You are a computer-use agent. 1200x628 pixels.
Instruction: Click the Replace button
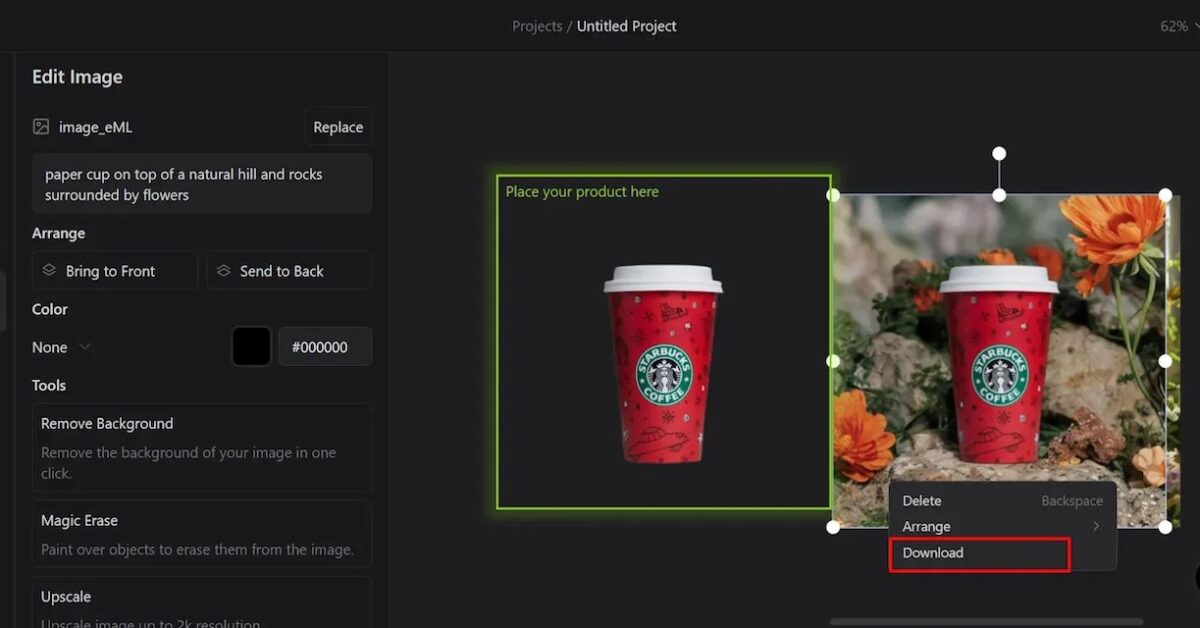(338, 127)
